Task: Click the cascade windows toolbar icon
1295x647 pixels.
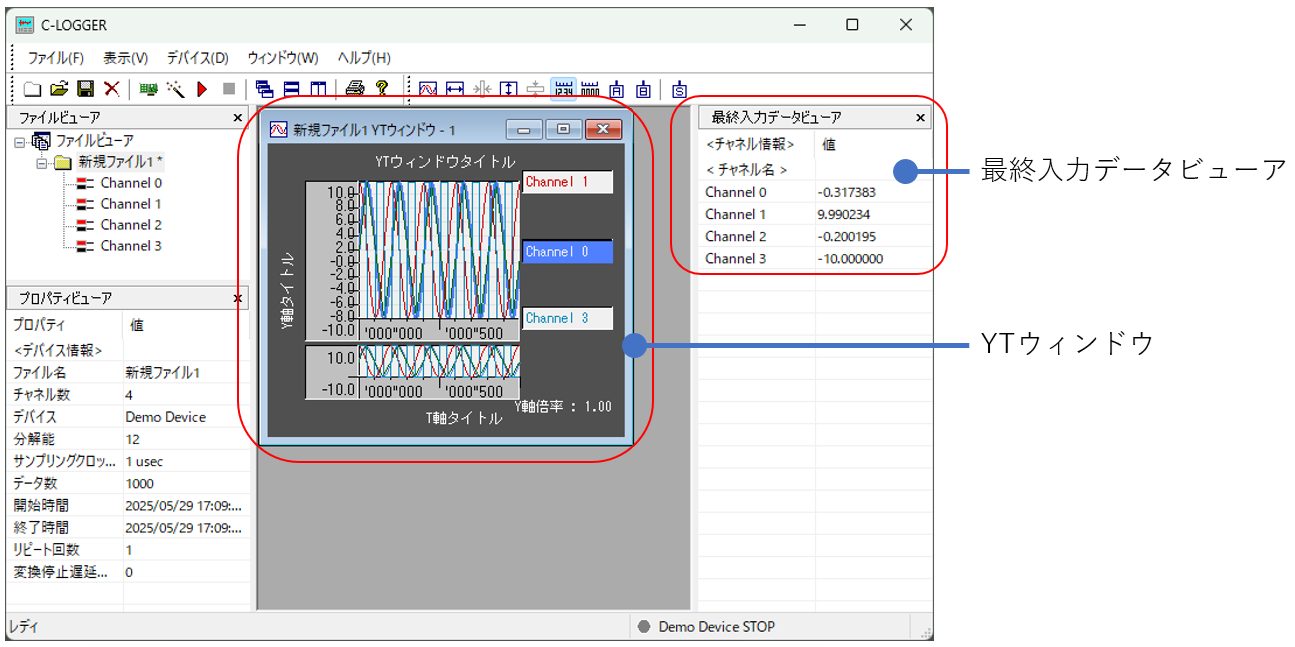Action: 264,89
